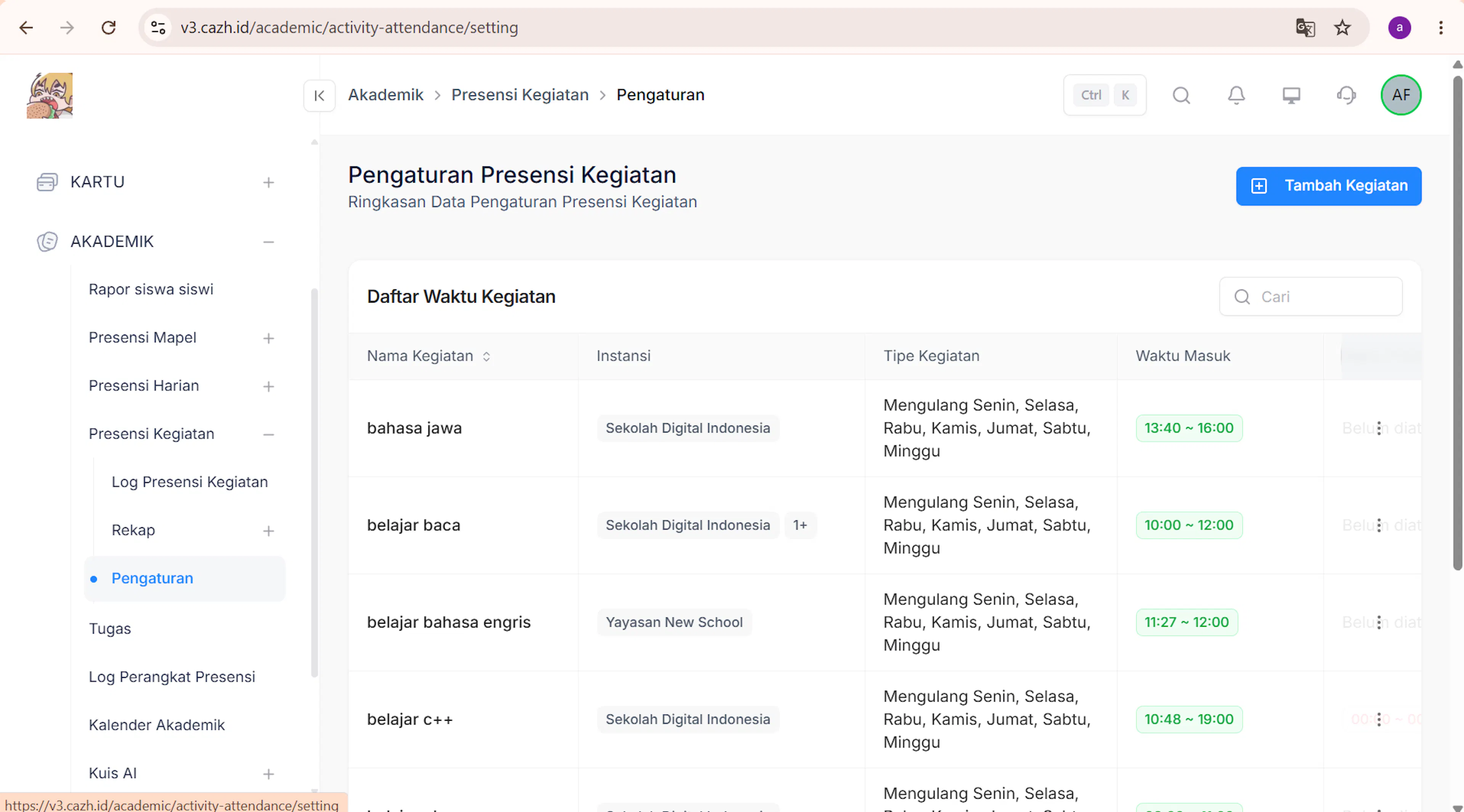Click the Tipe Kegiatan column header

coord(931,356)
